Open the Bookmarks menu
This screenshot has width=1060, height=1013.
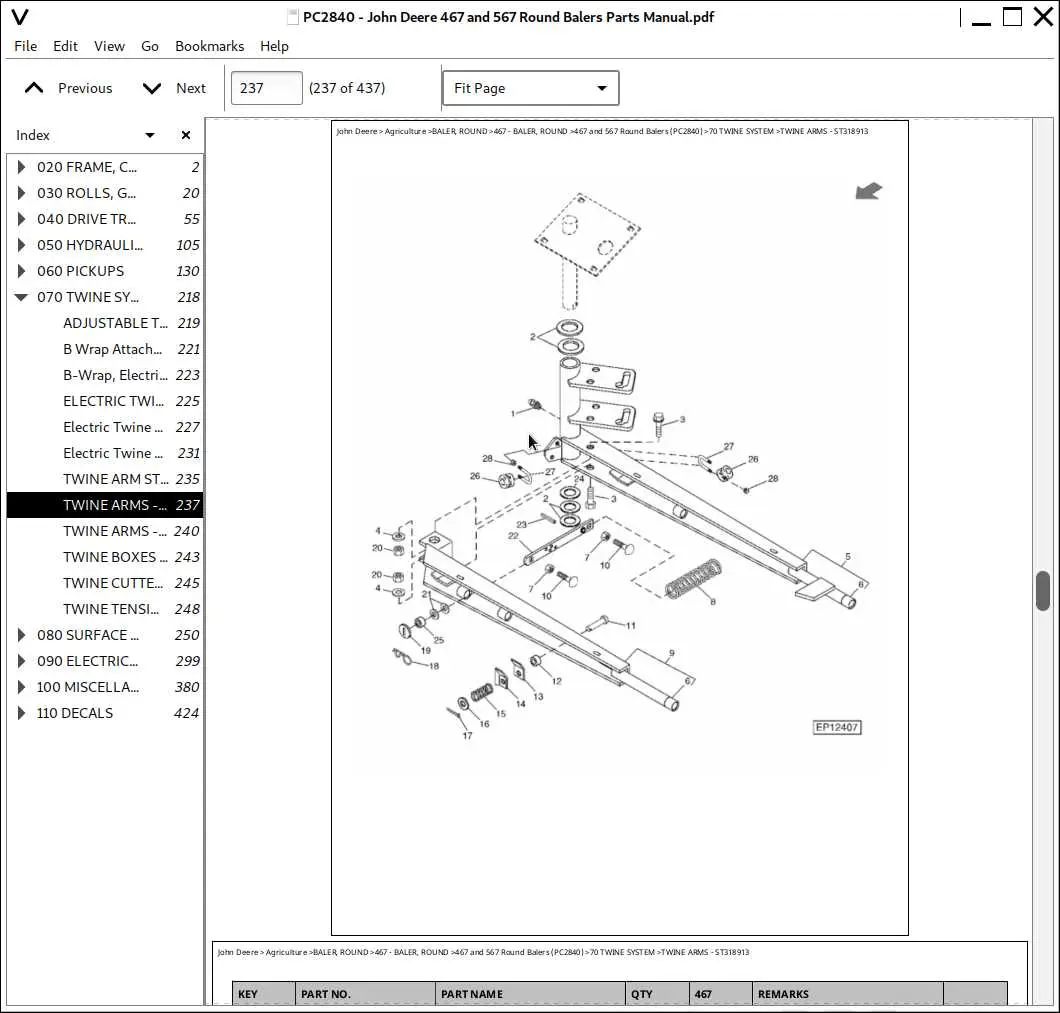(210, 46)
